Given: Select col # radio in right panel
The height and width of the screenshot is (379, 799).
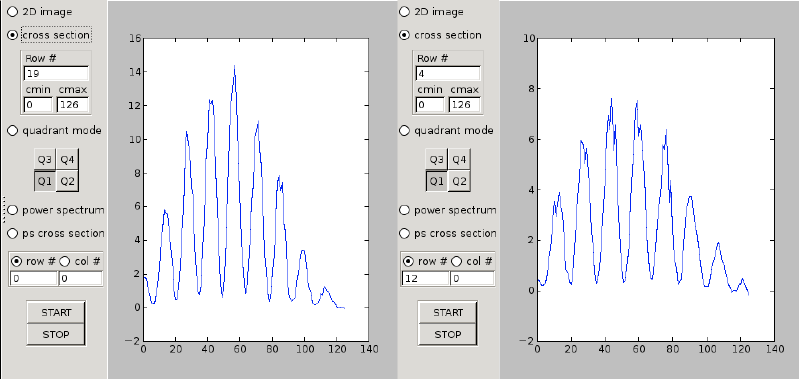Looking at the screenshot, I should pos(457,261).
